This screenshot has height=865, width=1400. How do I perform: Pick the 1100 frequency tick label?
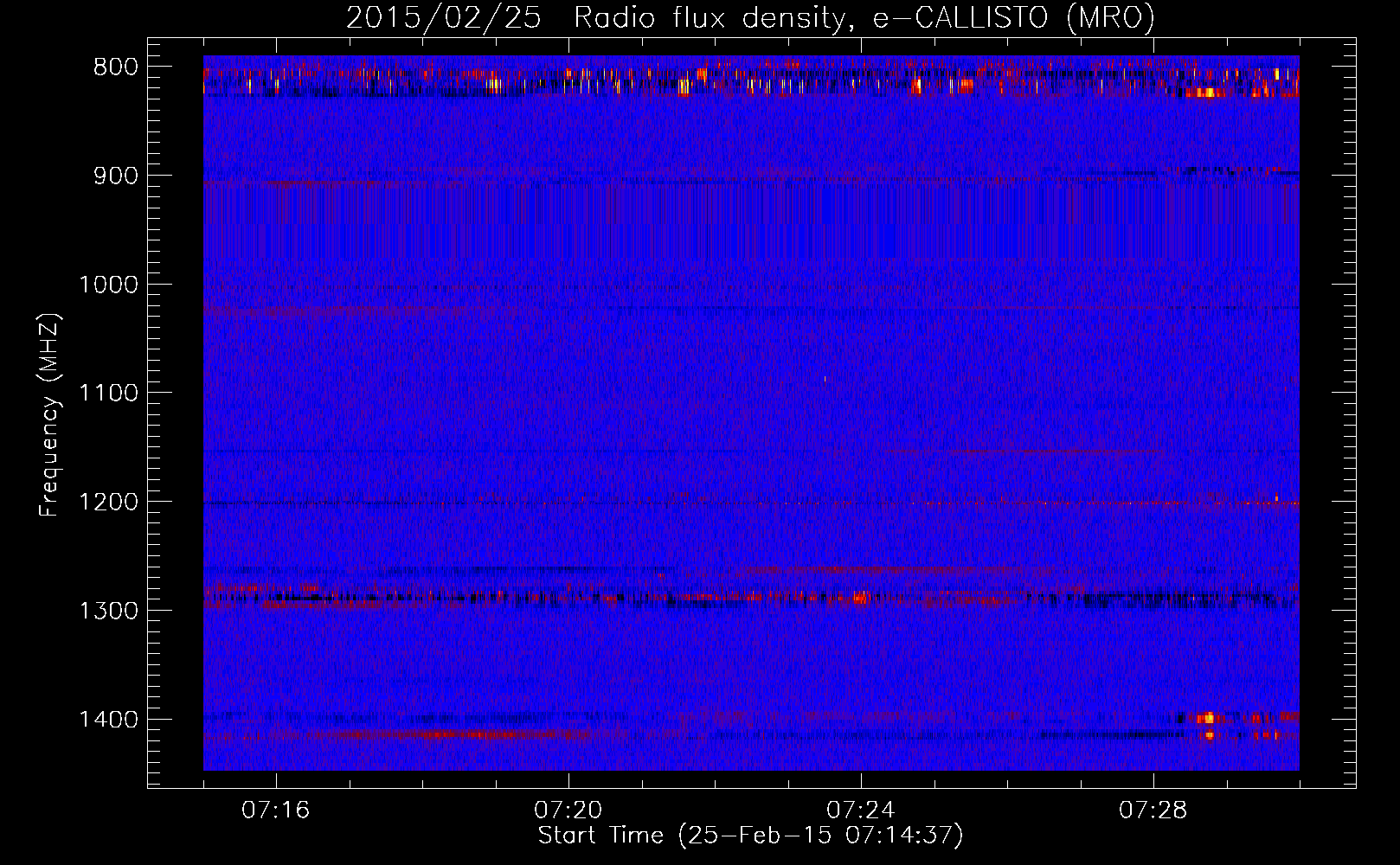(109, 394)
